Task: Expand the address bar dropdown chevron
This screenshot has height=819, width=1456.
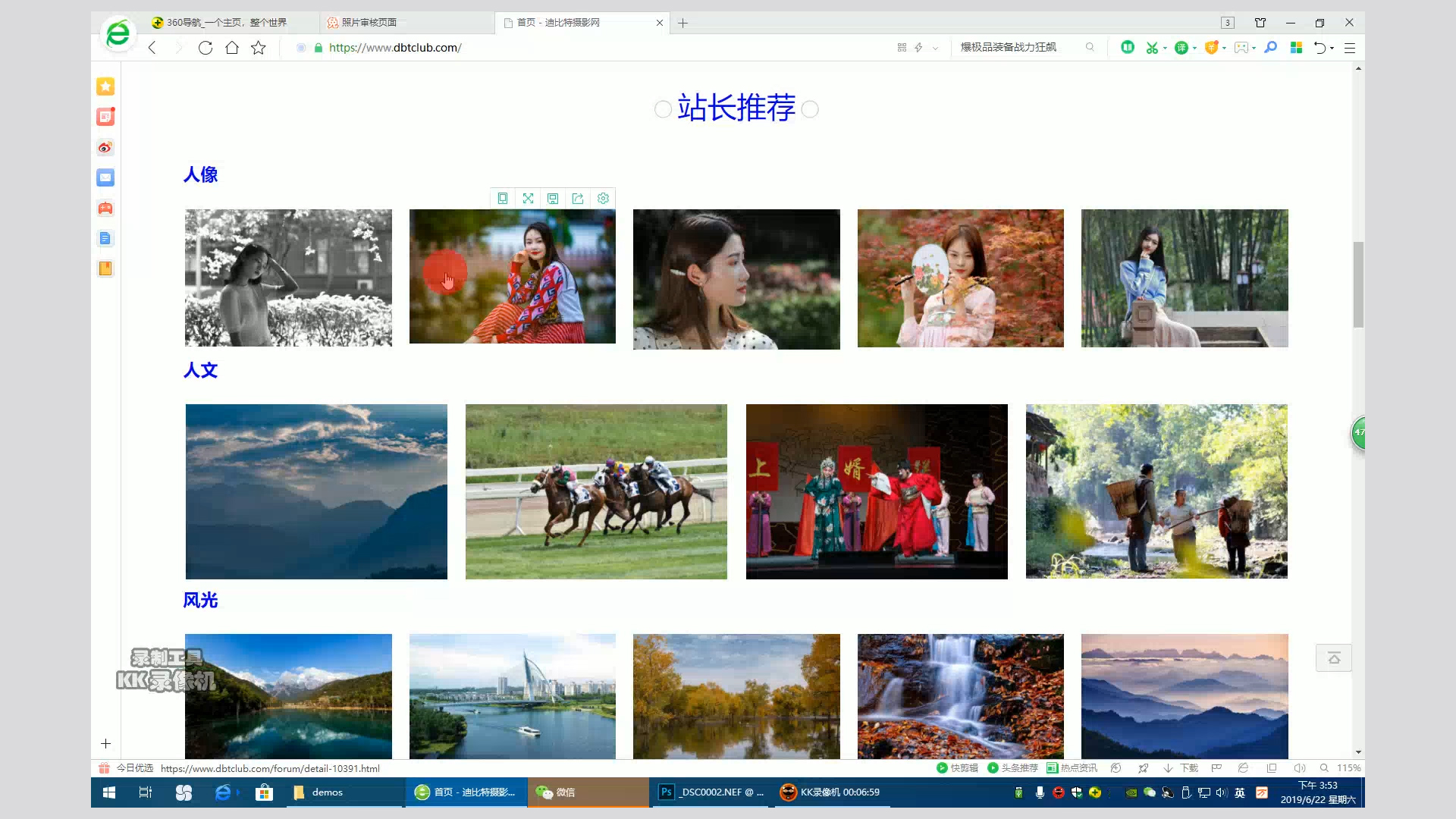Action: click(x=935, y=48)
